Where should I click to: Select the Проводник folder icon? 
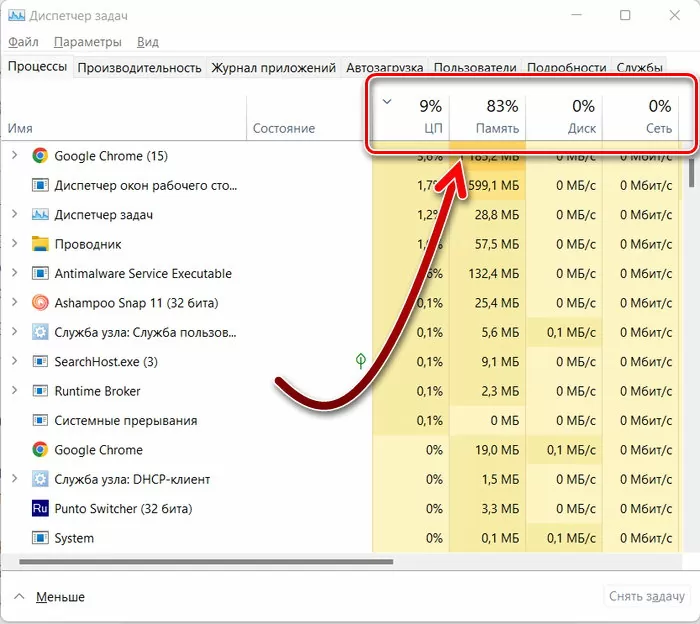coord(40,244)
